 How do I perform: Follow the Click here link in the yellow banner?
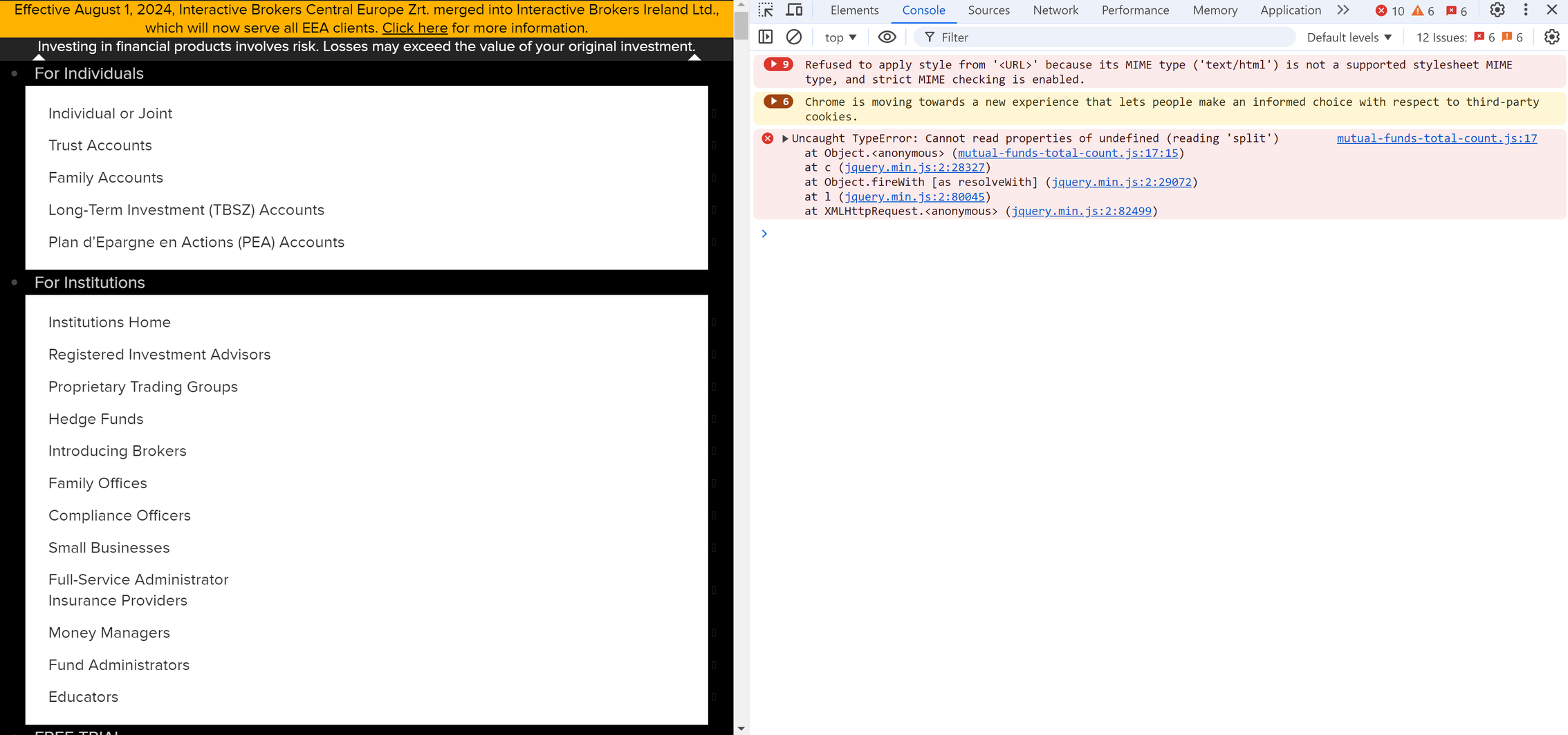(x=414, y=28)
